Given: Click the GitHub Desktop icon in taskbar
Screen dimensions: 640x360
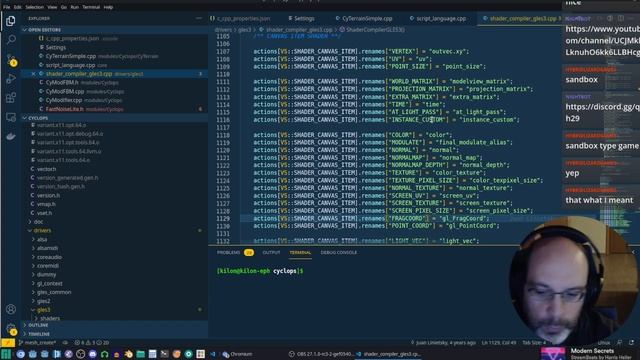Looking at the screenshot, I should (x=69, y=354).
